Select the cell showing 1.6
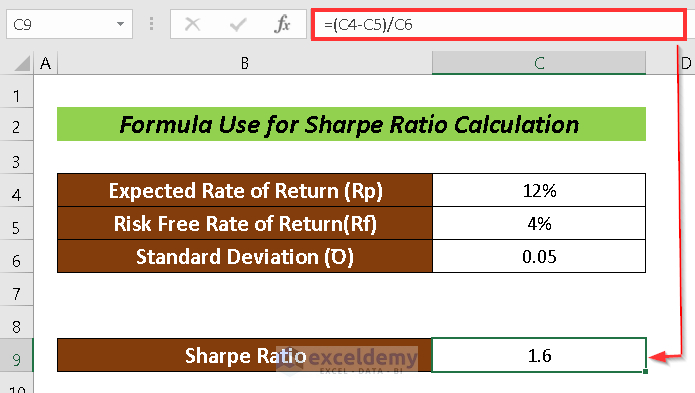 pos(539,355)
